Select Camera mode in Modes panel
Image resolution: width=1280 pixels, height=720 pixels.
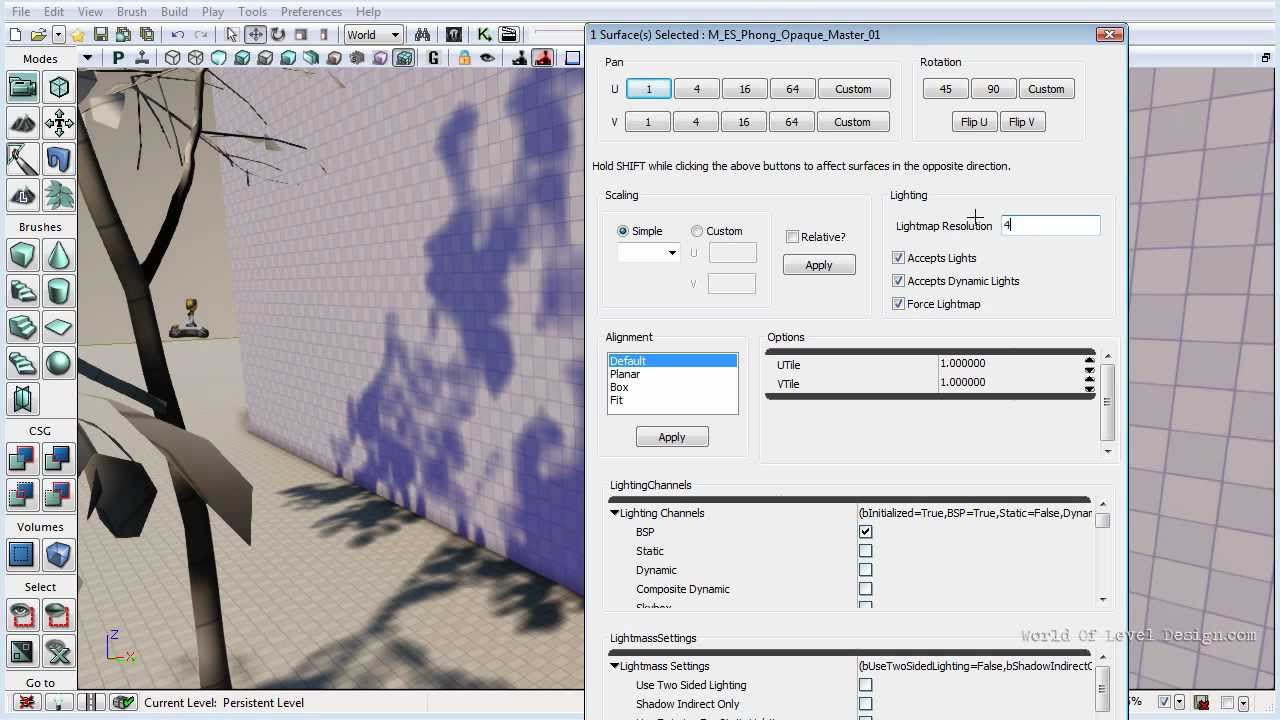pyautogui.click(x=22, y=88)
